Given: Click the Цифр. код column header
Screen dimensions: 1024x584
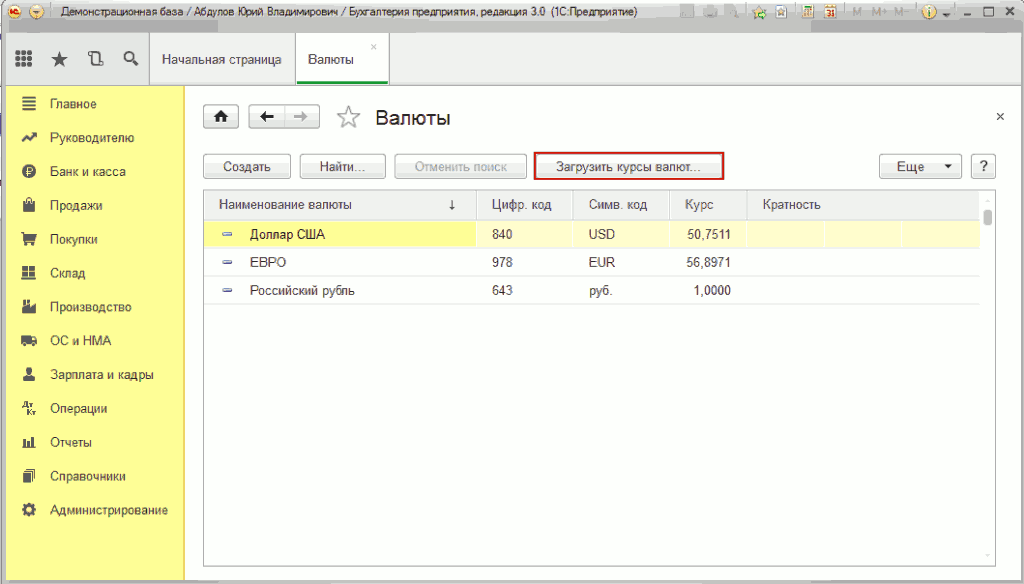Looking at the screenshot, I should pos(524,204).
